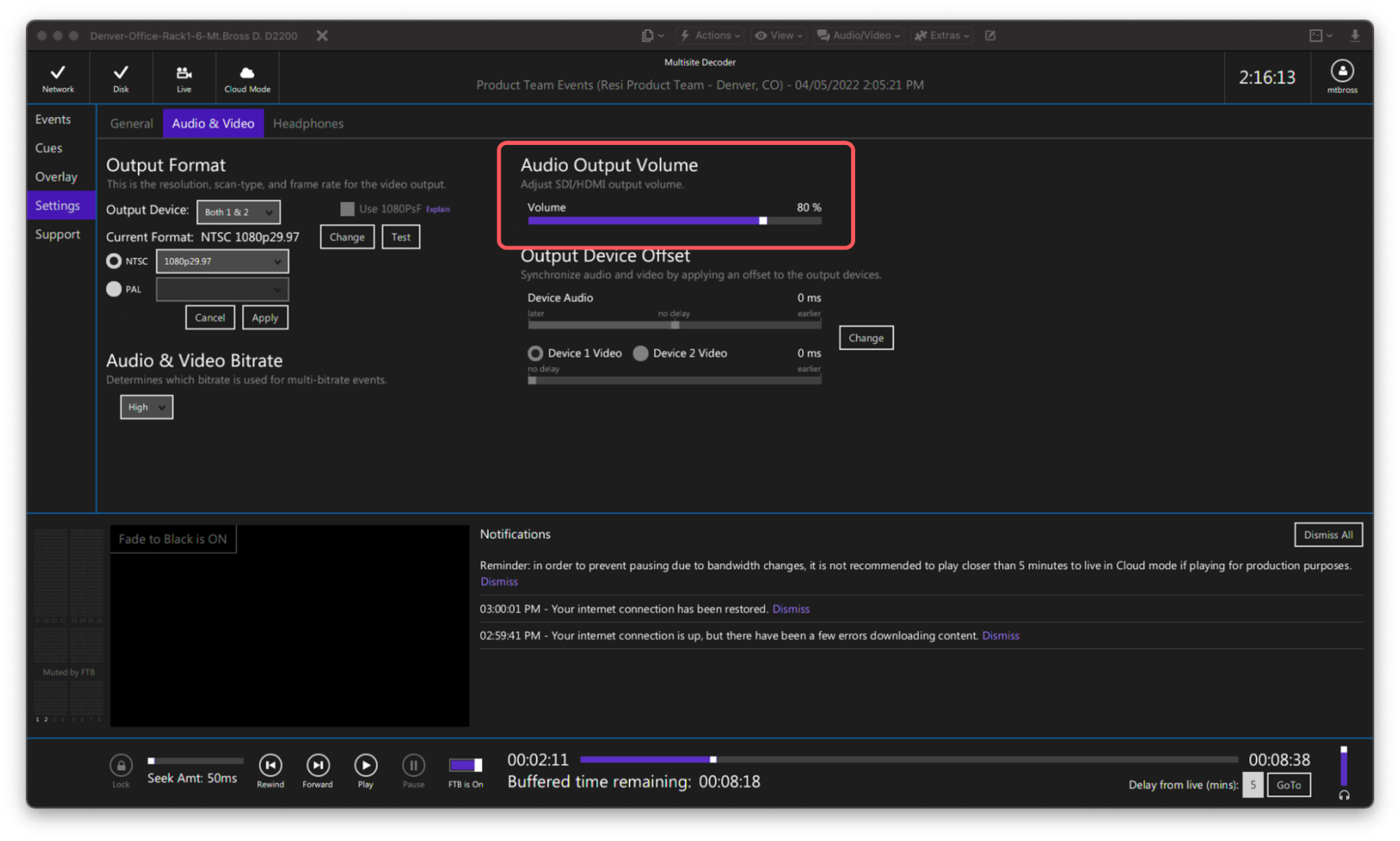The image size is (1400, 841).
Task: Click the video preview thumbnail
Action: (x=289, y=625)
